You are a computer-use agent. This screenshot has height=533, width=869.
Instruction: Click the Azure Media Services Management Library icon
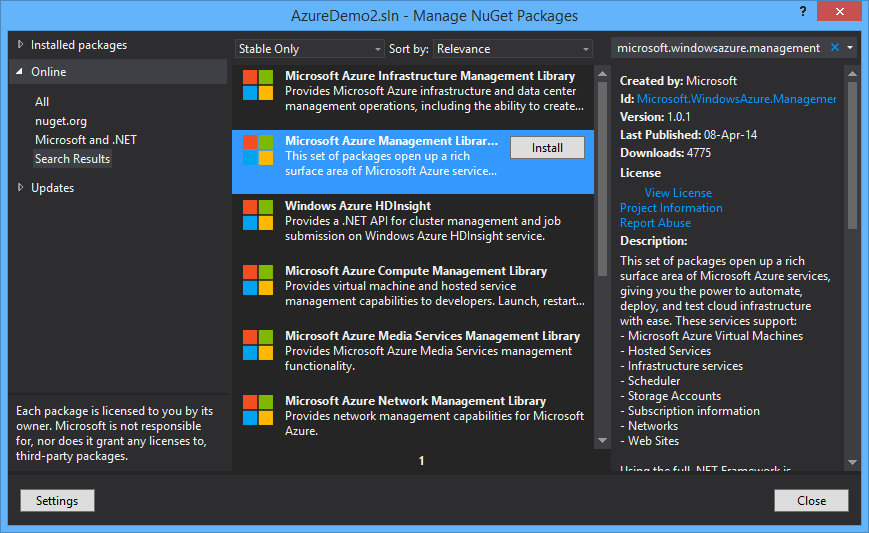pos(258,345)
